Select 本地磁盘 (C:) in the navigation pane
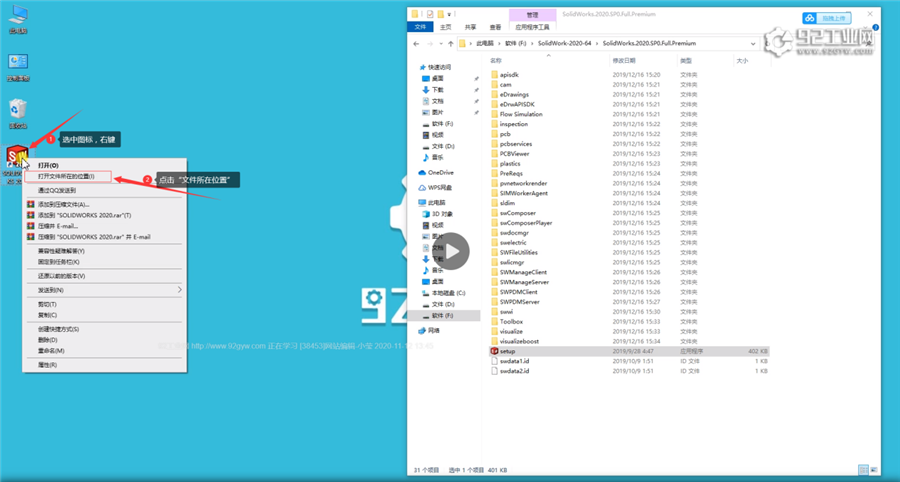Viewport: 900px width, 482px height. [448, 293]
